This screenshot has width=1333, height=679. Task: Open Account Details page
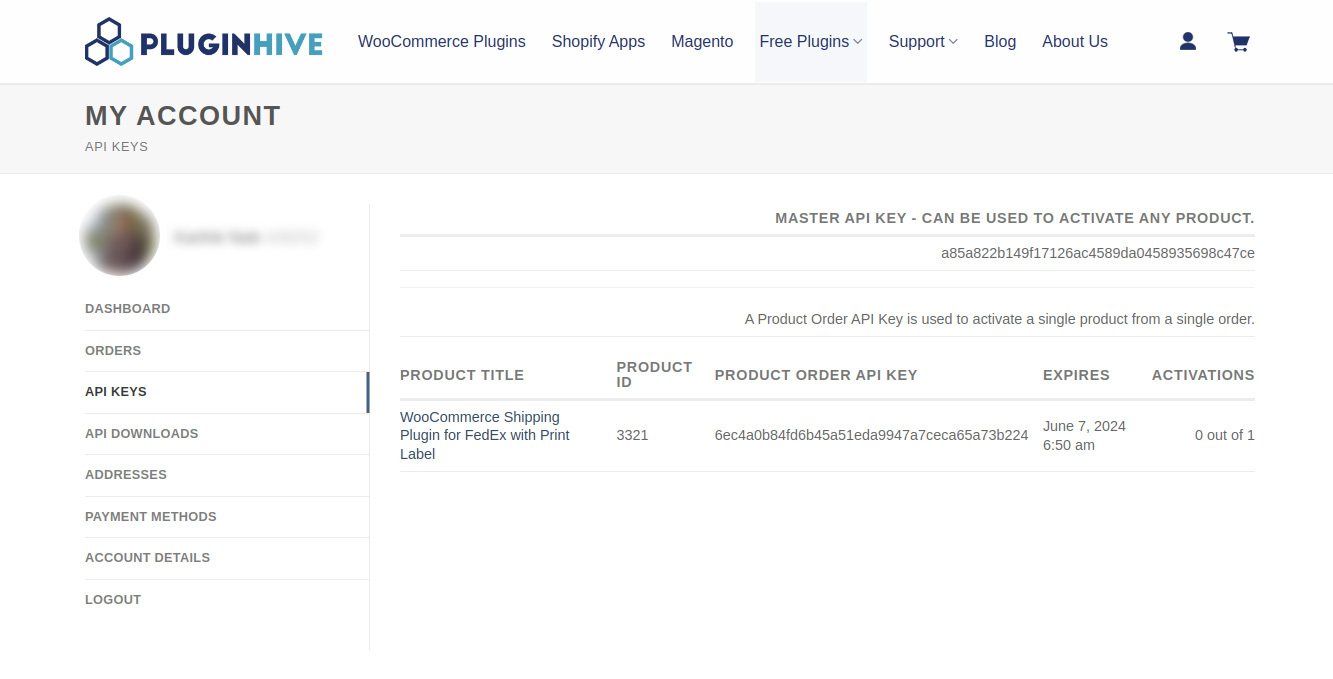(x=148, y=558)
